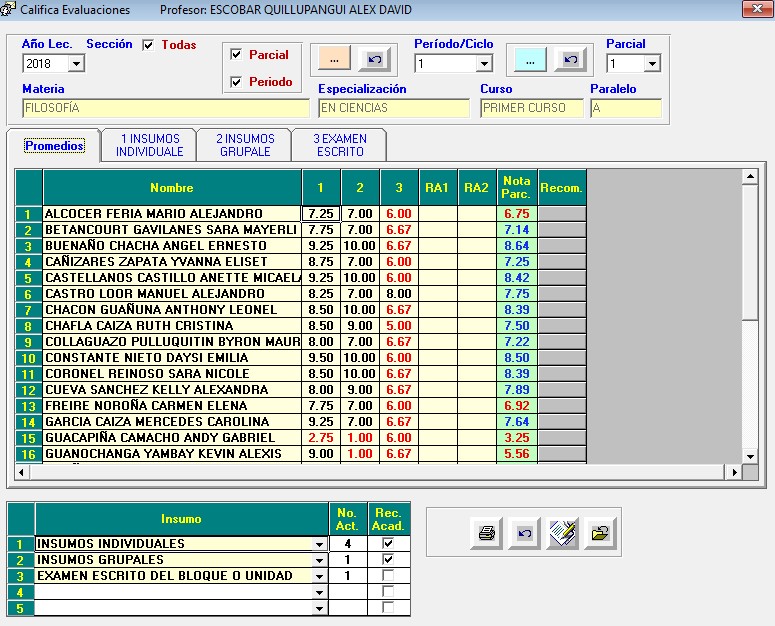This screenshot has width=775, height=626.
Task: Click the cyan ellipsis browse button
Action: [530, 60]
